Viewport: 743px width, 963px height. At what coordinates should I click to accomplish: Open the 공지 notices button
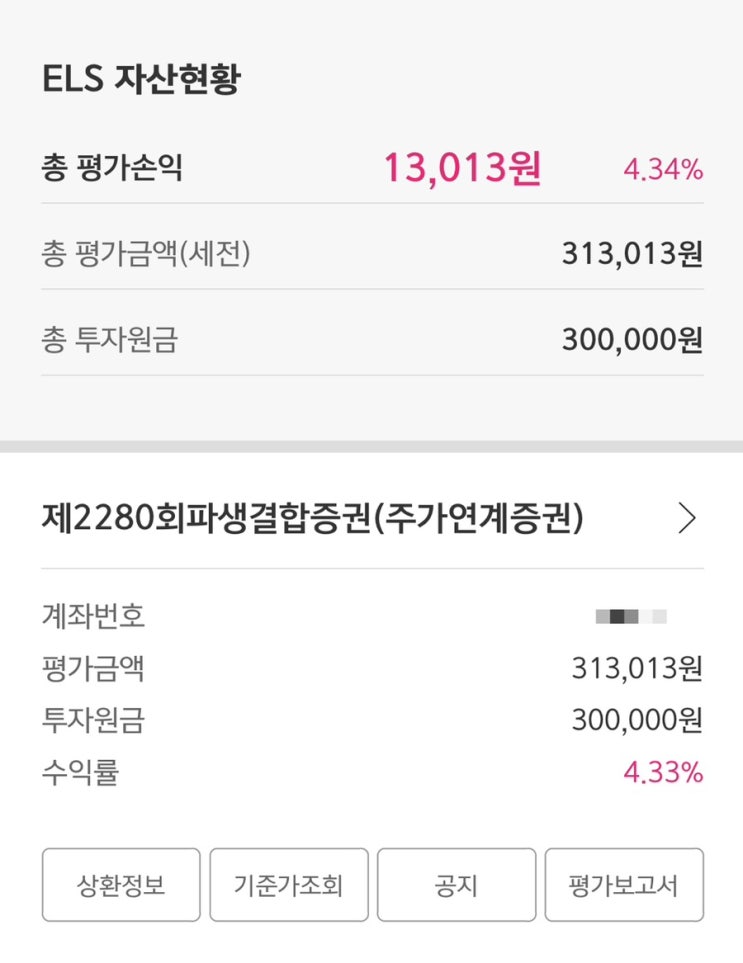pyautogui.click(x=456, y=885)
